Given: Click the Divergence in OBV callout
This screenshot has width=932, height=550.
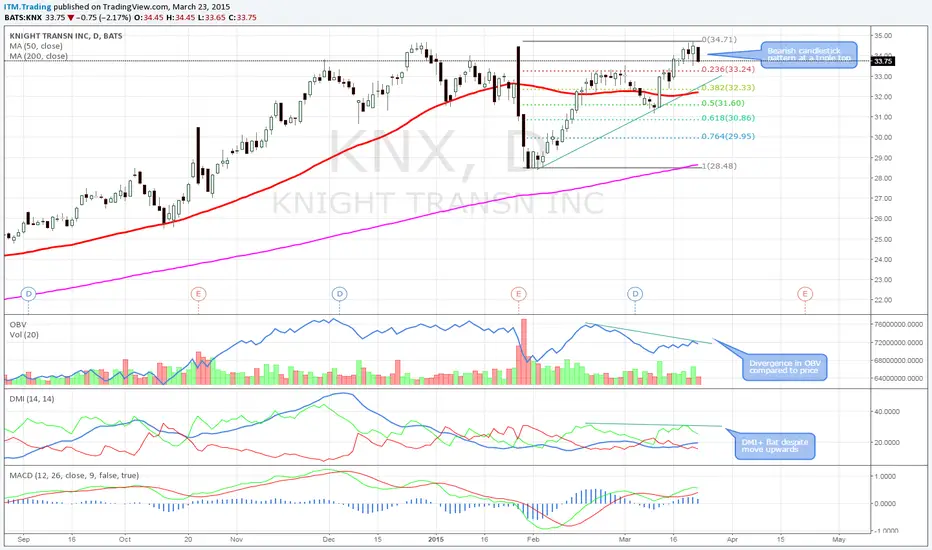Looking at the screenshot, I should coord(784,367).
